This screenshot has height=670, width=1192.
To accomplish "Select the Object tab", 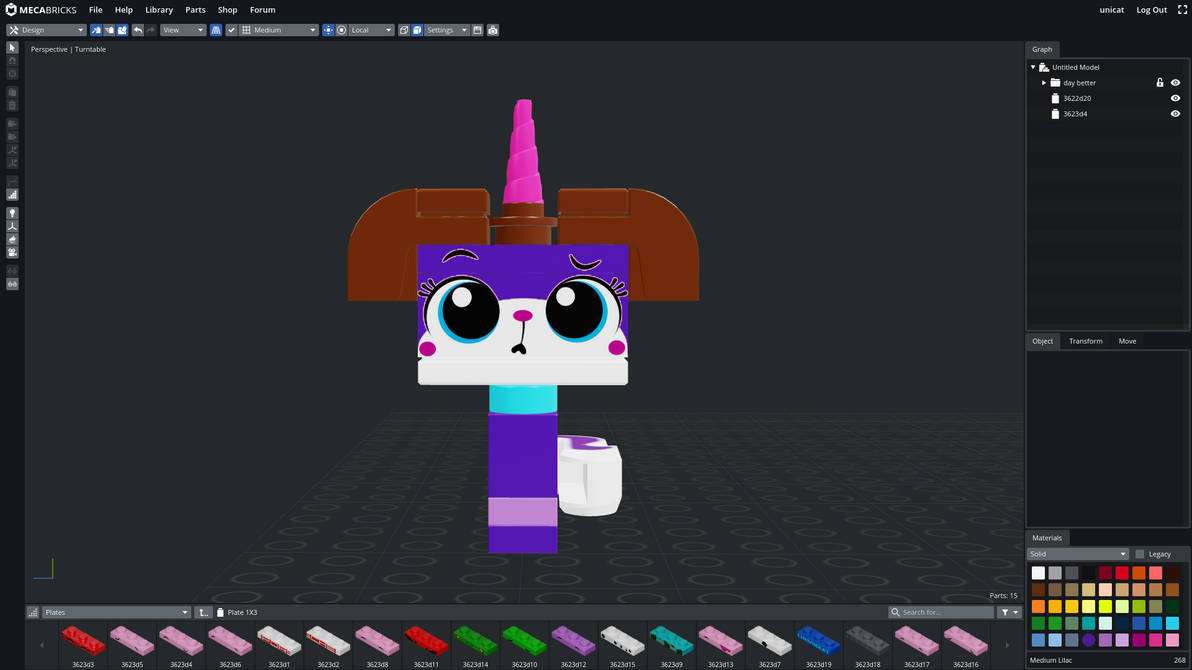I will point(1043,341).
